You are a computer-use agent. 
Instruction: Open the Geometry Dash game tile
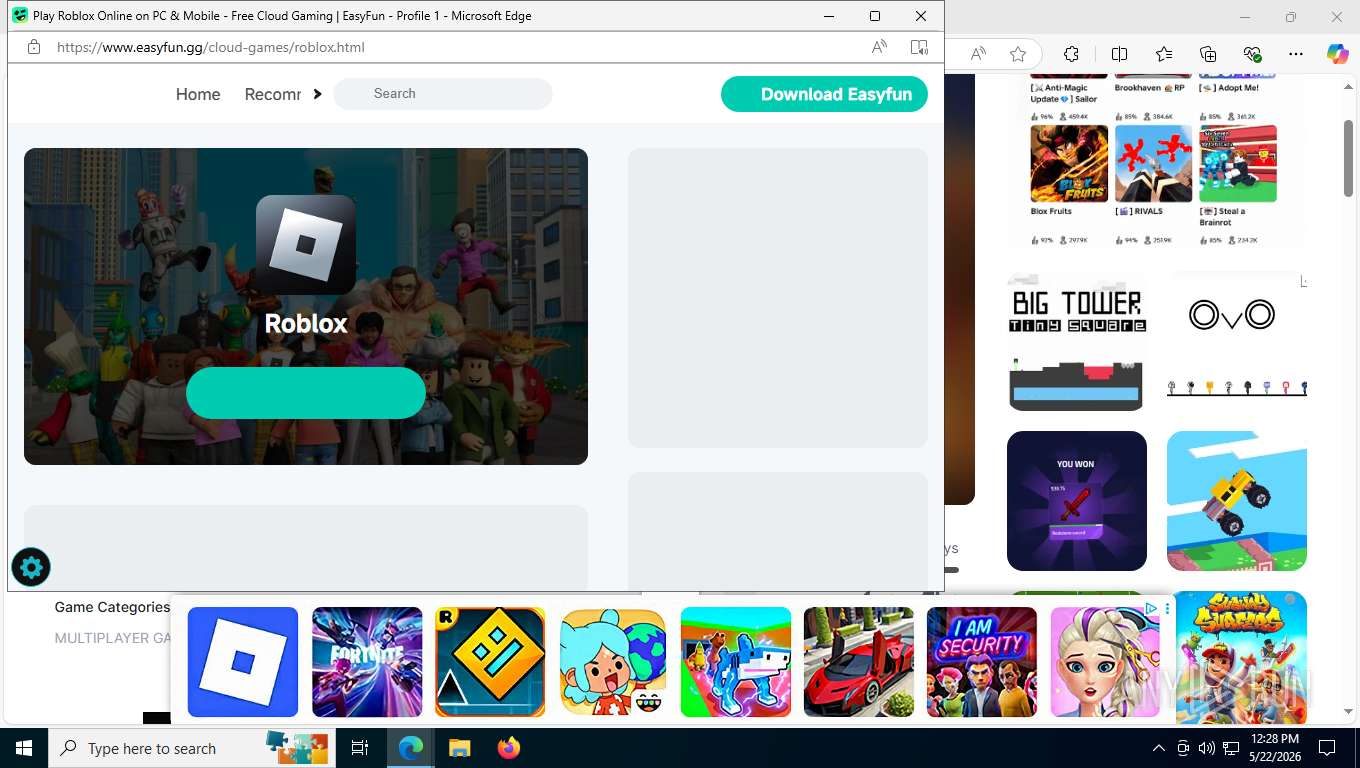490,662
